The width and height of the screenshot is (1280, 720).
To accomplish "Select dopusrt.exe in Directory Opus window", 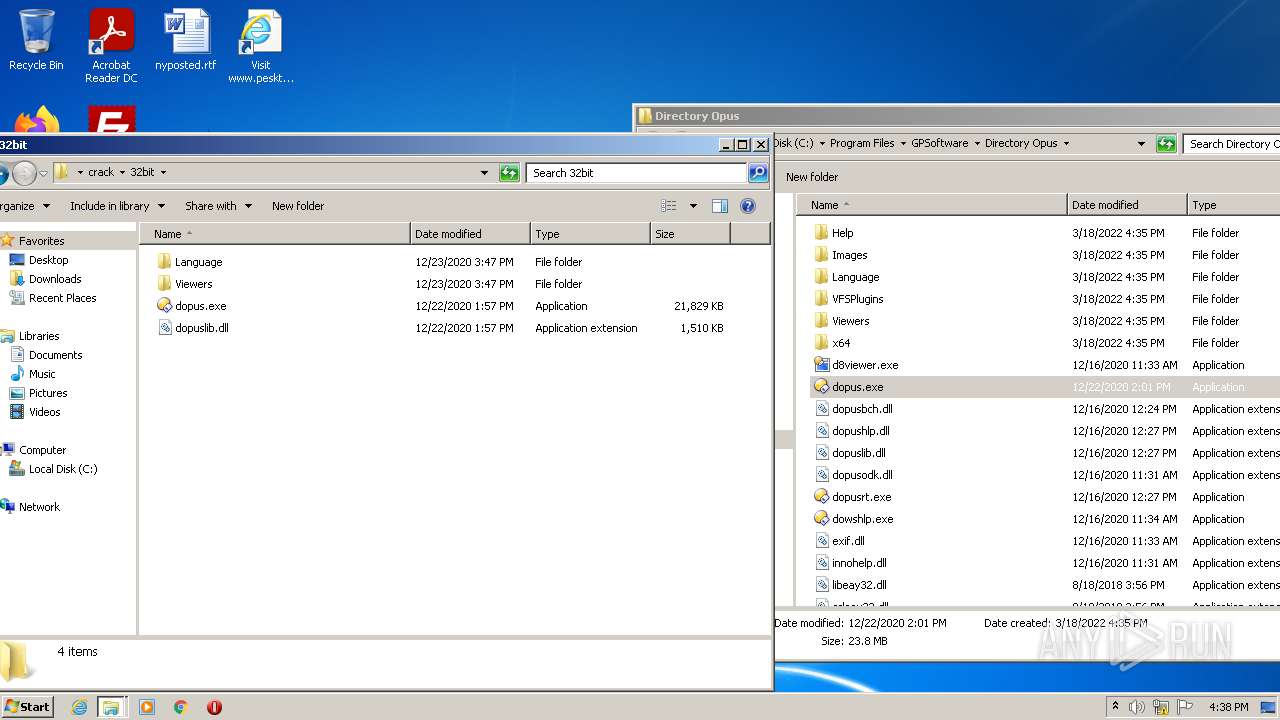I will [861, 497].
